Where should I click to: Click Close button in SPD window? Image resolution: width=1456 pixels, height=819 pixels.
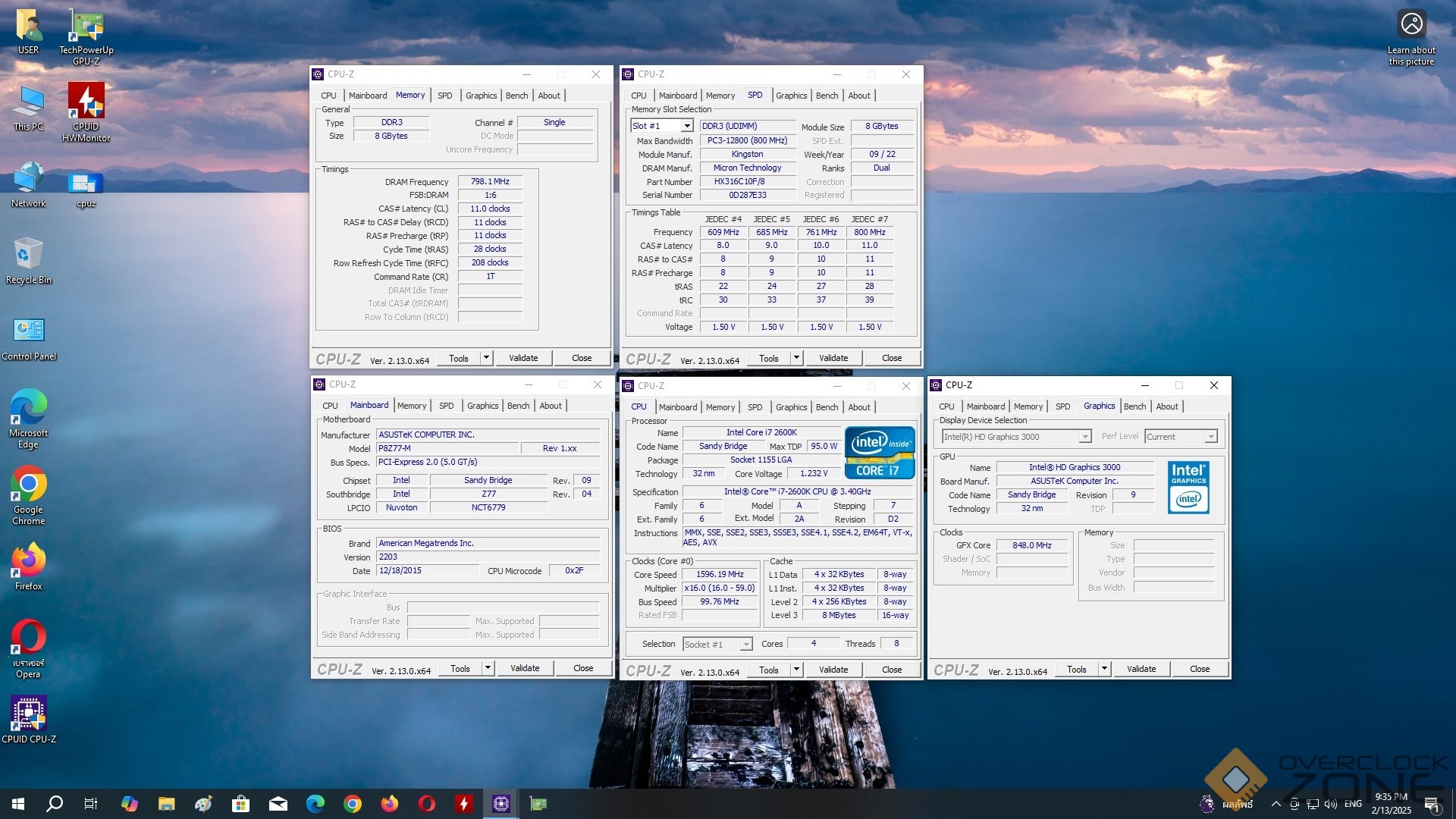pyautogui.click(x=892, y=358)
